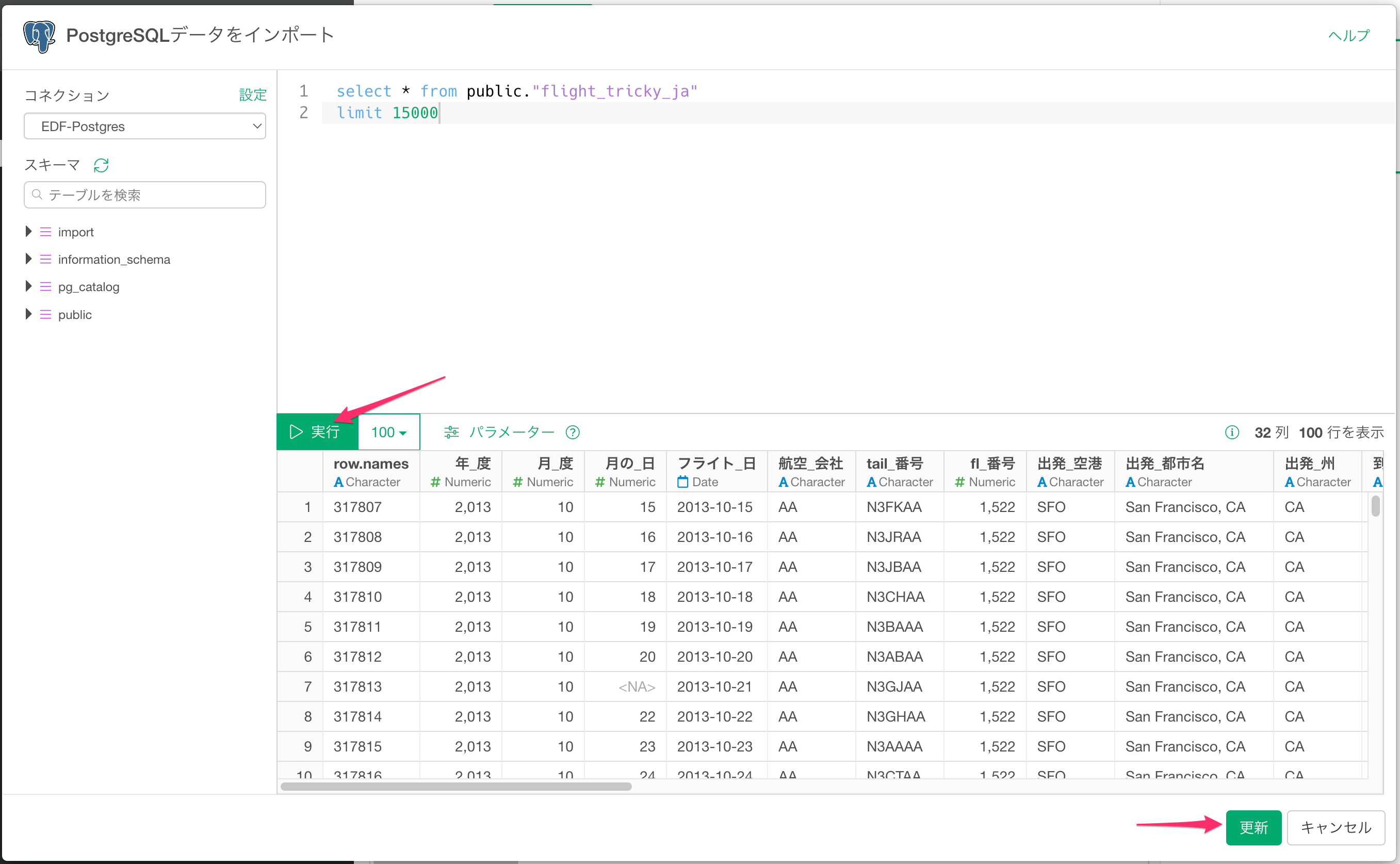The height and width of the screenshot is (864, 1400).
Task: Open the 設定 connection settings link
Action: coord(252,95)
